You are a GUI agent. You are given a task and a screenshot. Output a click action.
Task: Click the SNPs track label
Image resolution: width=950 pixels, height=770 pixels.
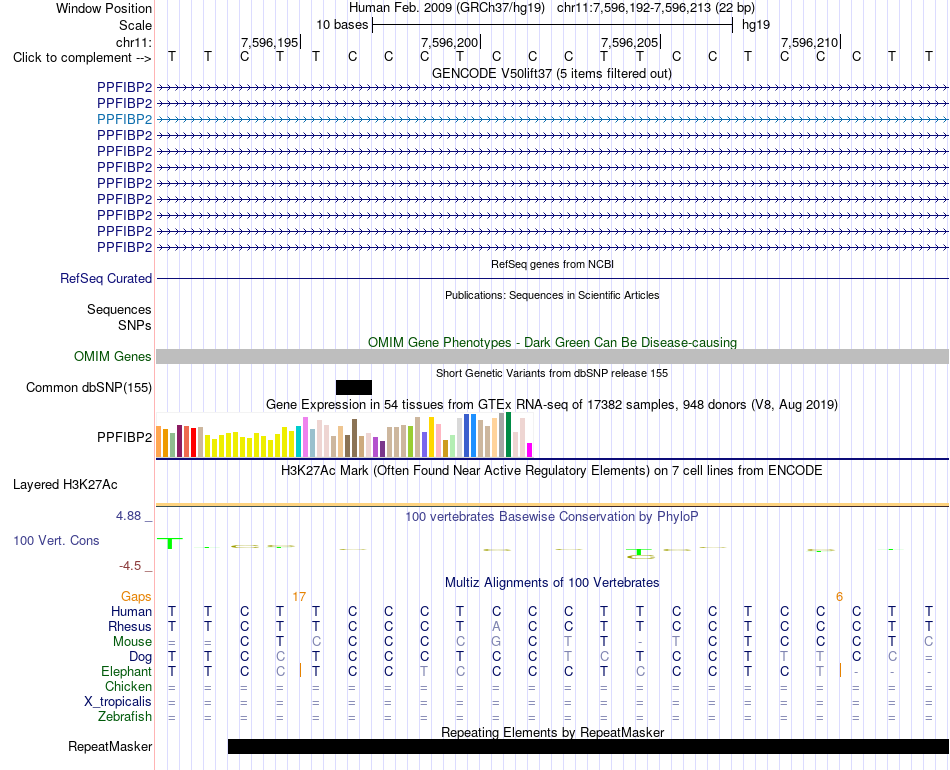click(135, 325)
